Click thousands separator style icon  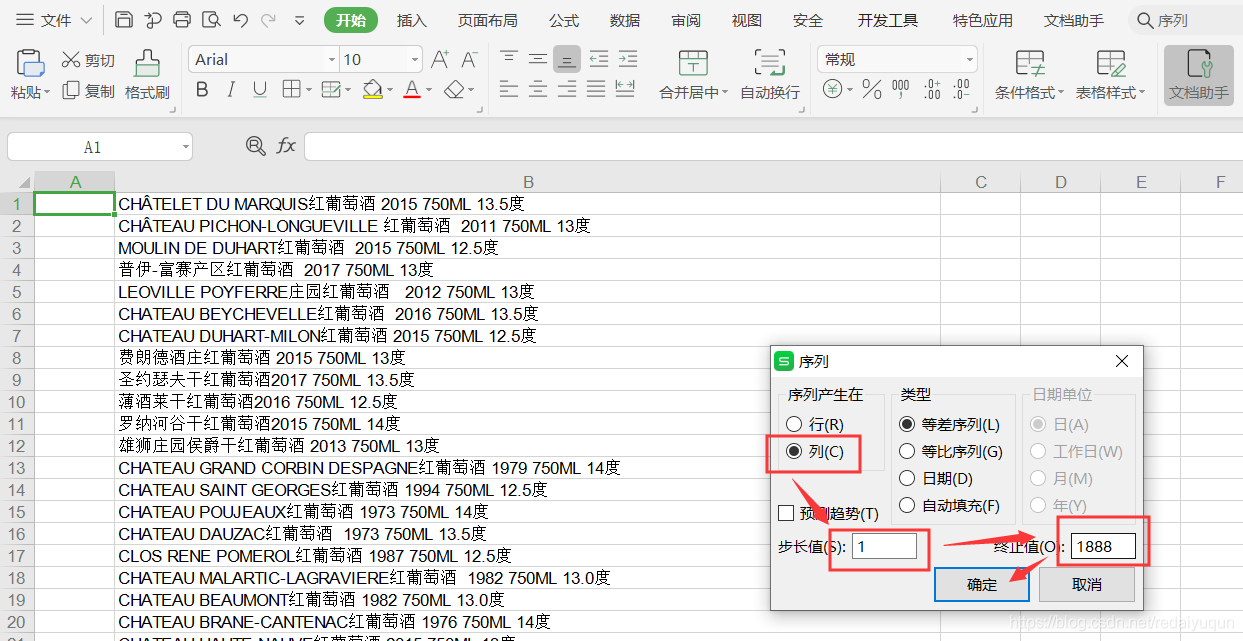[x=900, y=90]
